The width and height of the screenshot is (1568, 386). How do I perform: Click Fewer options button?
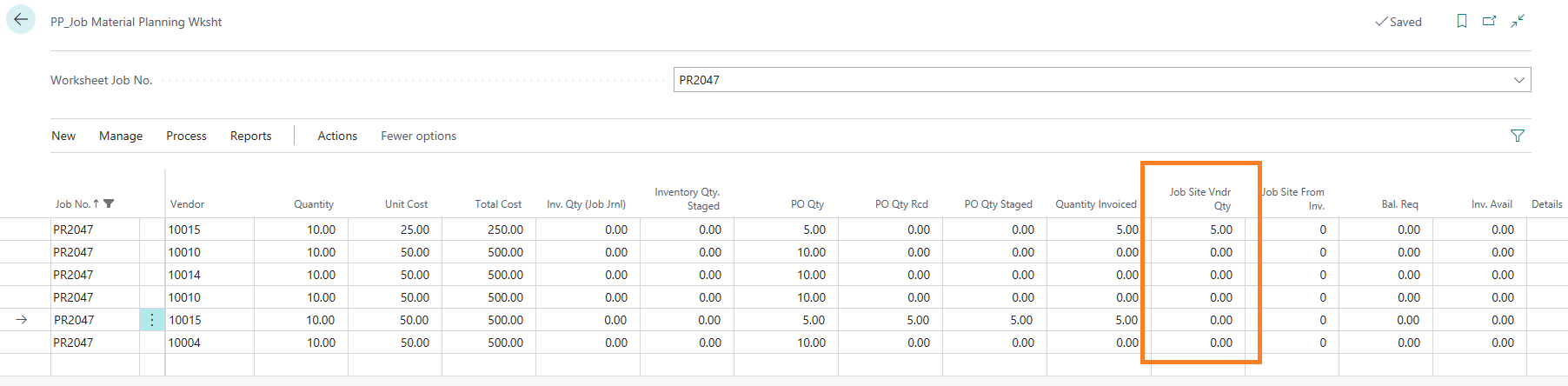point(418,136)
